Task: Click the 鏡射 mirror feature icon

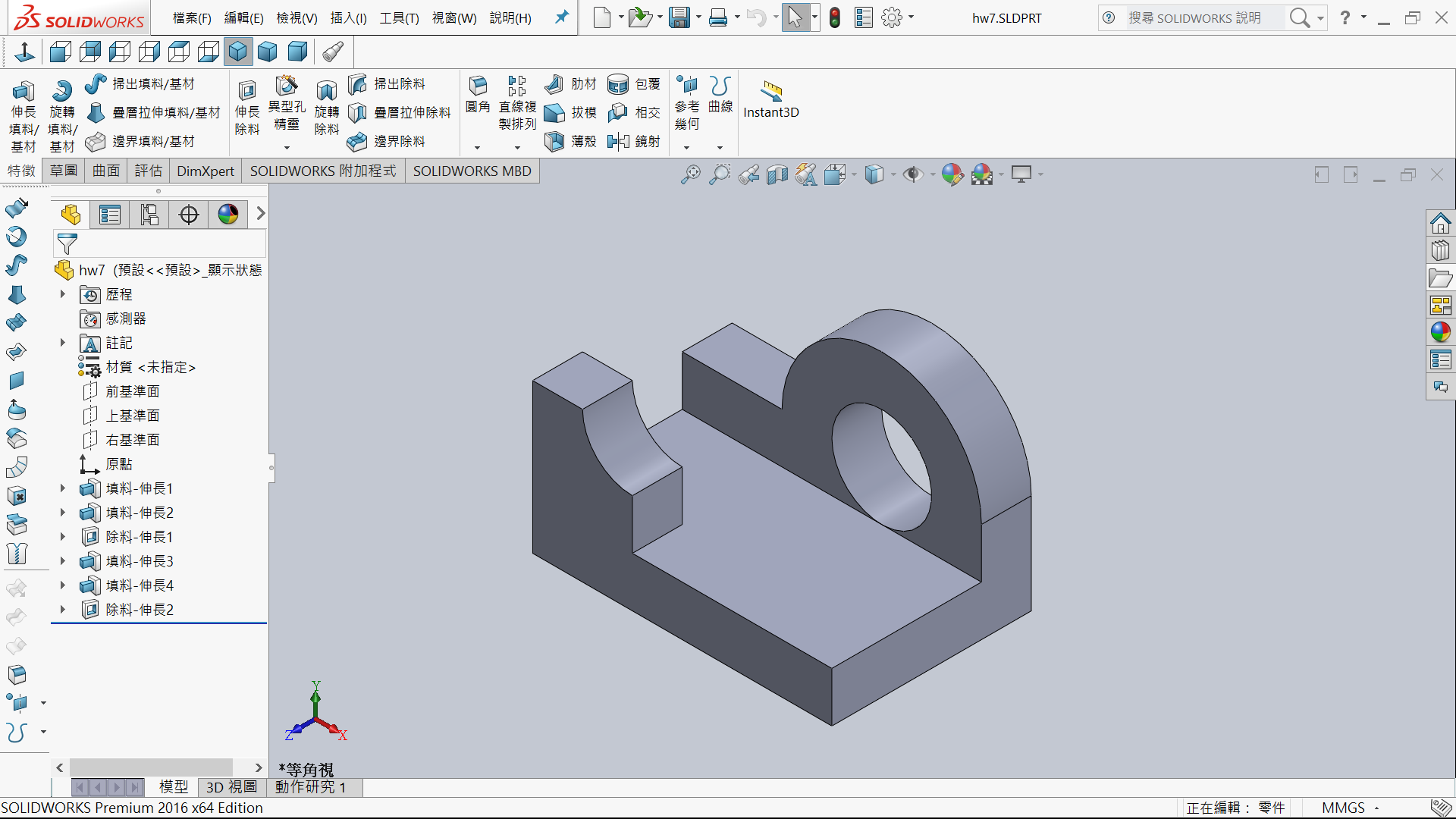Action: [619, 141]
